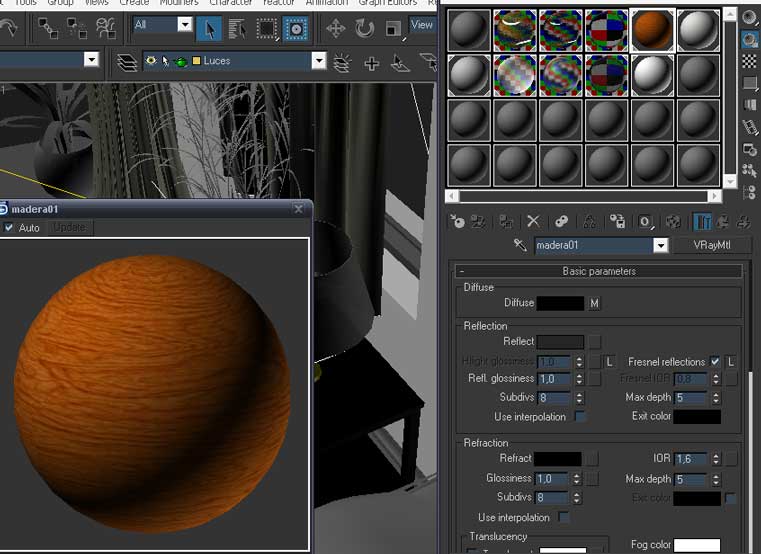Reset the material with the X icon

pyautogui.click(x=533, y=222)
